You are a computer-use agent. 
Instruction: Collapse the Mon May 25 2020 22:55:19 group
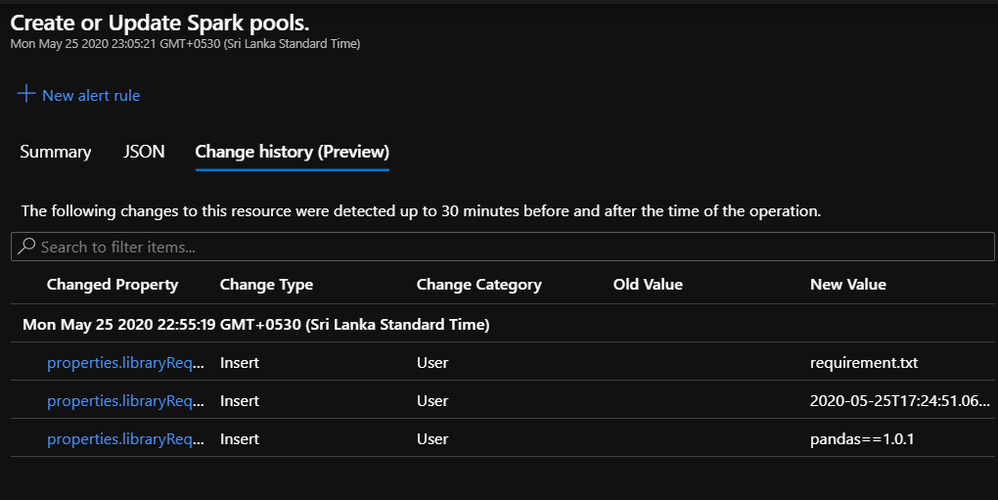255,325
